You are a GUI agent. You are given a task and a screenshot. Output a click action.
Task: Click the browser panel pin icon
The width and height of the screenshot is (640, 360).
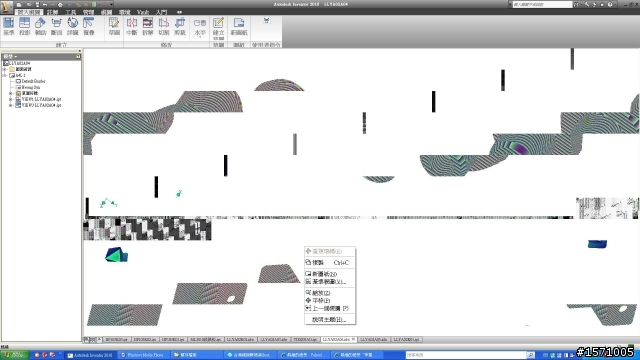point(78,56)
